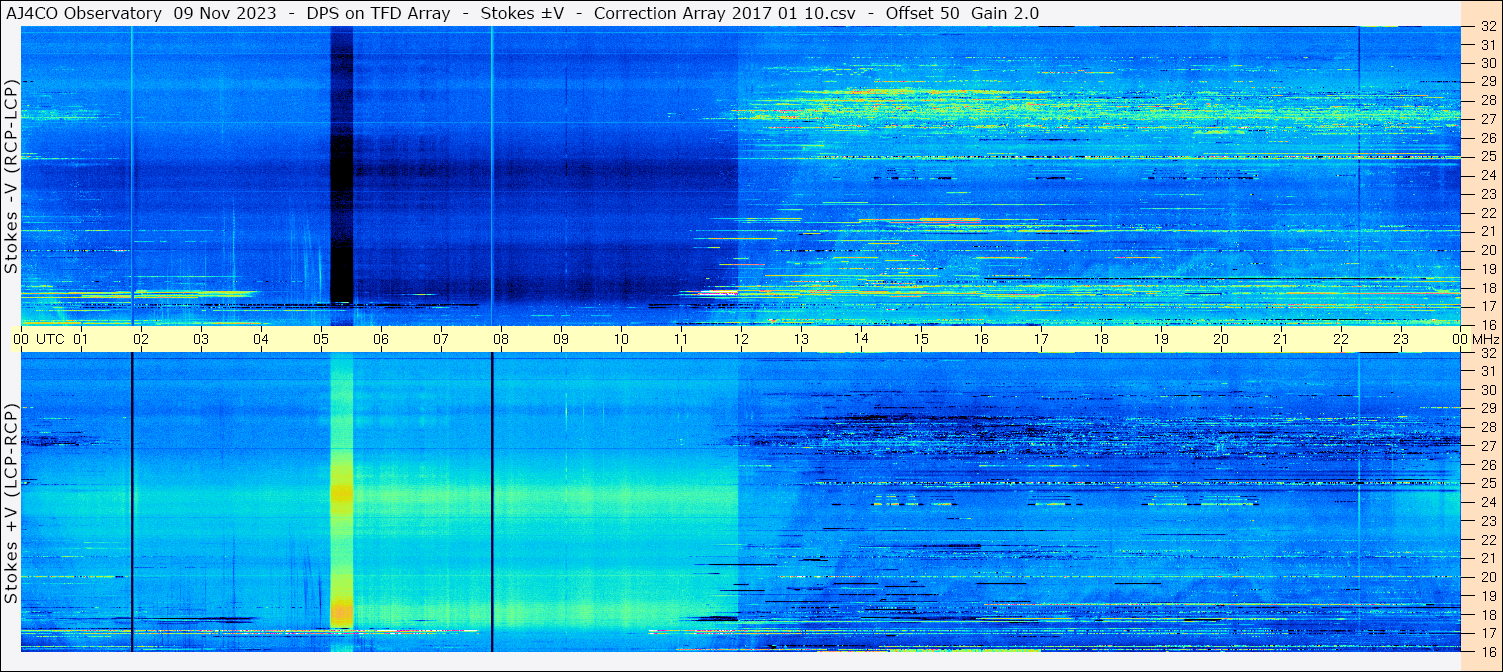Click the 32 MHz label in upper Stokes -V panel
This screenshot has height=672, width=1503.
tap(1488, 27)
